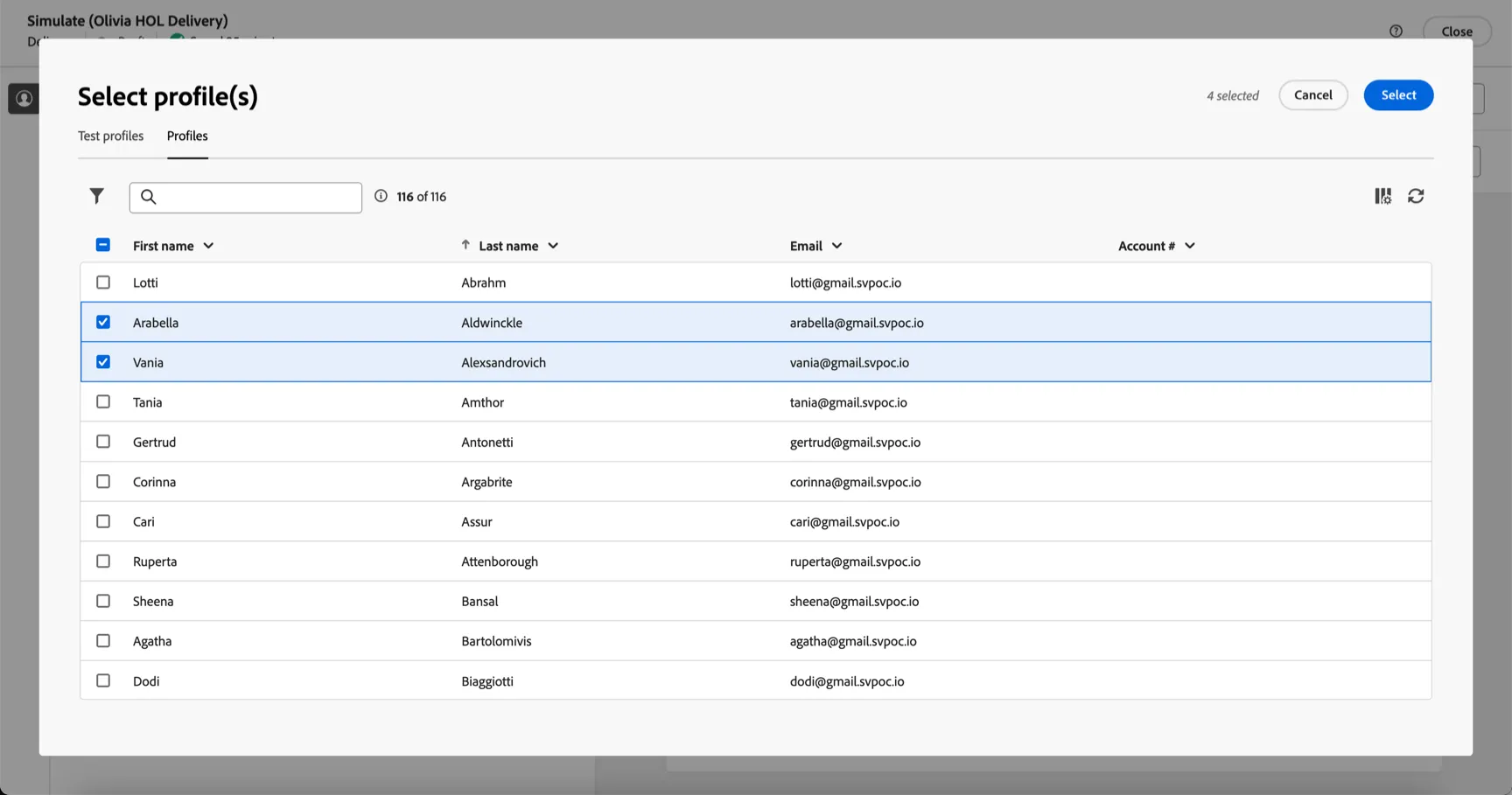1512x795 pixels.
Task: Check the Cari Assur checkbox
Action: (103, 520)
